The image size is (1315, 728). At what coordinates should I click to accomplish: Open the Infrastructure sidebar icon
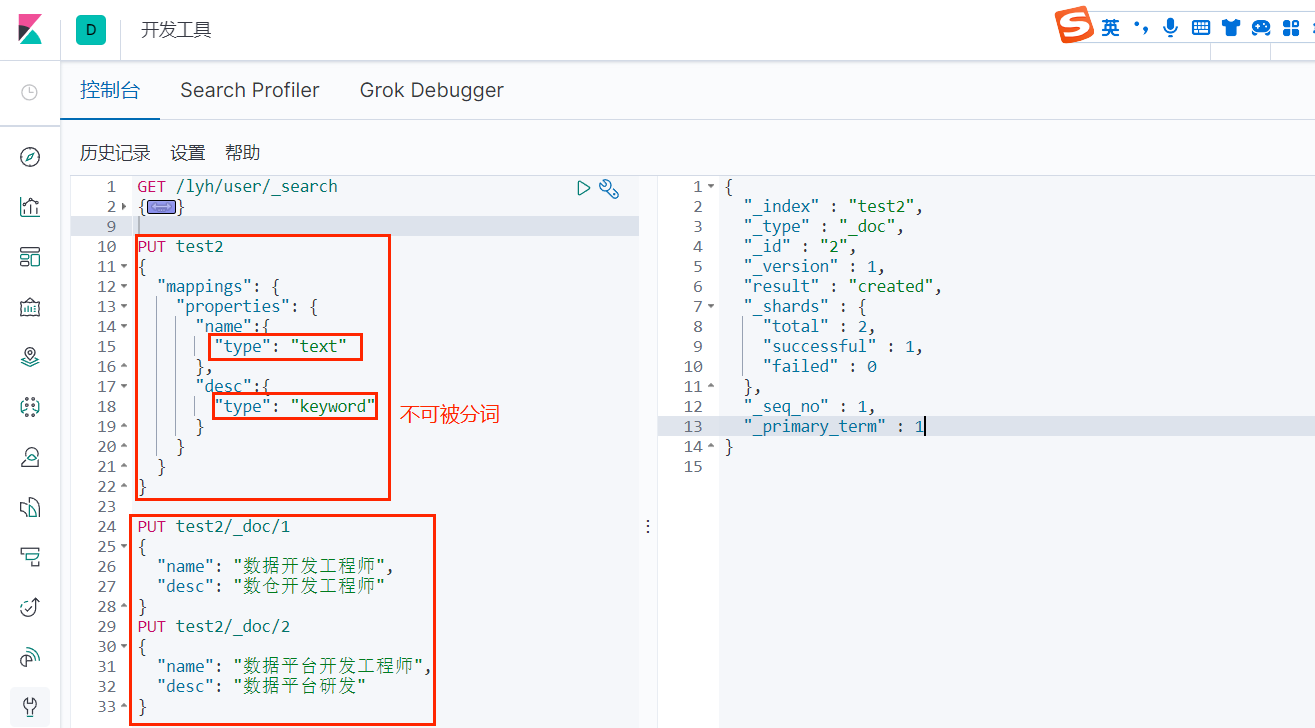pos(30,457)
